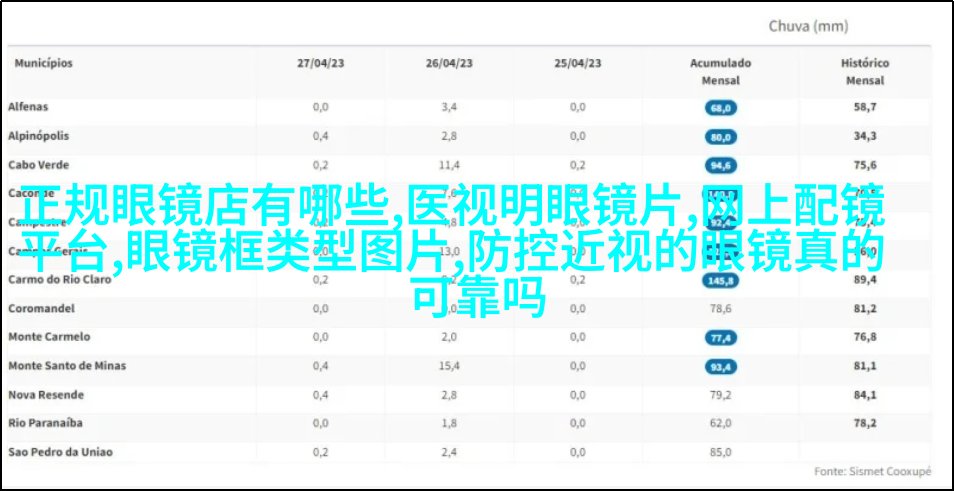
Task: Select the 94,6 badge in Cabo Verde row
Action: point(720,165)
